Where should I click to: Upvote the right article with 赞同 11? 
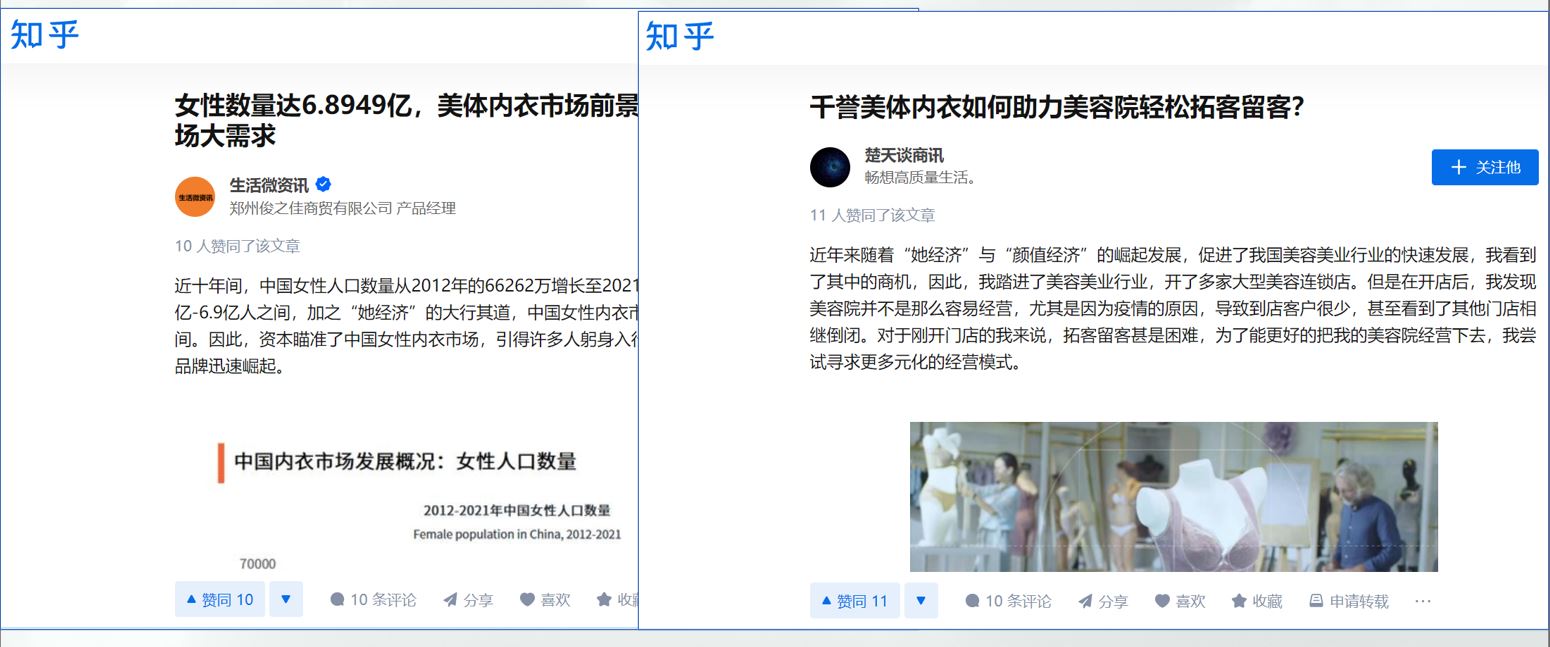pos(855,601)
